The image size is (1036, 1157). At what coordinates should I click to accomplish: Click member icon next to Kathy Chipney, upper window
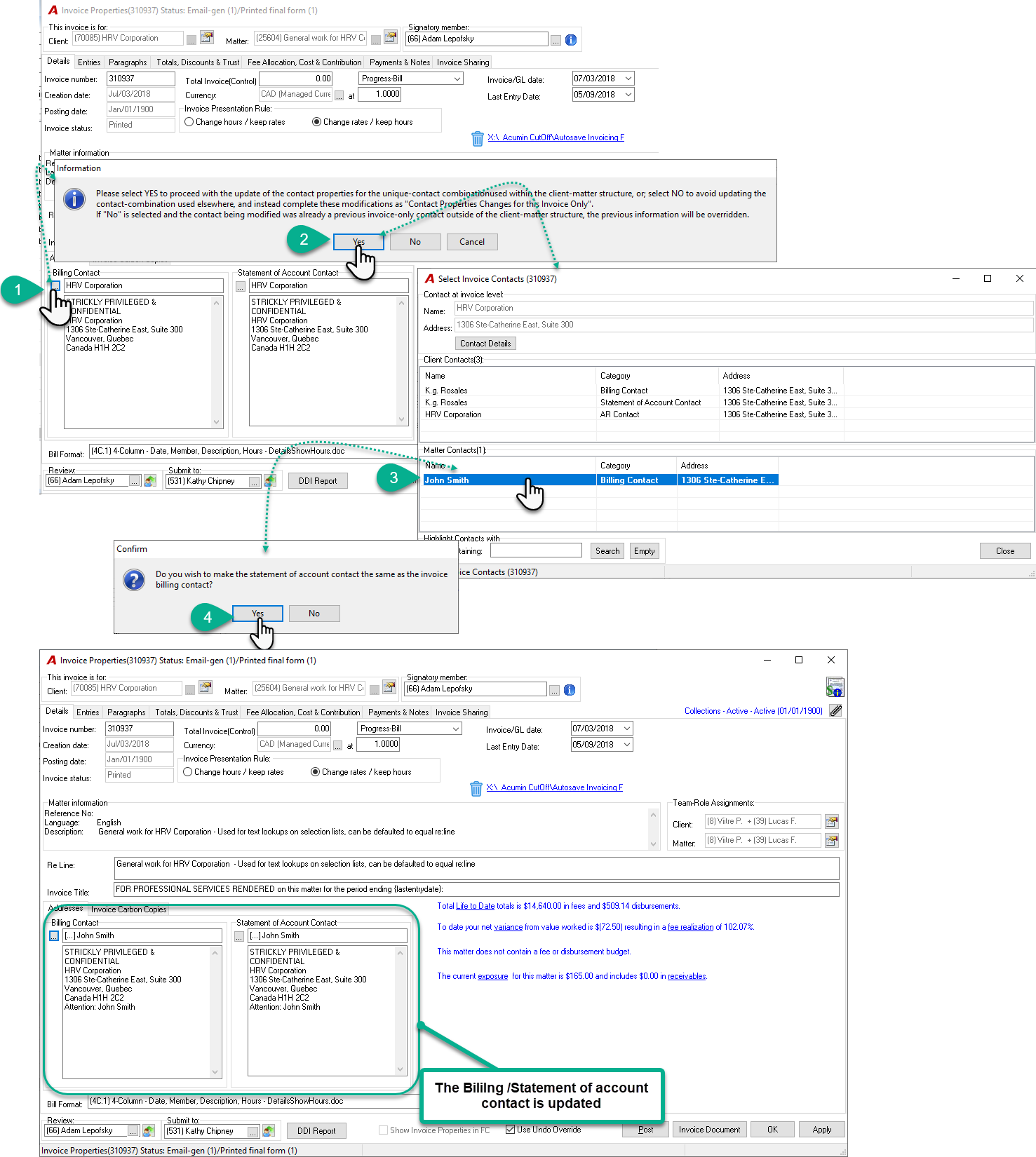(270, 481)
